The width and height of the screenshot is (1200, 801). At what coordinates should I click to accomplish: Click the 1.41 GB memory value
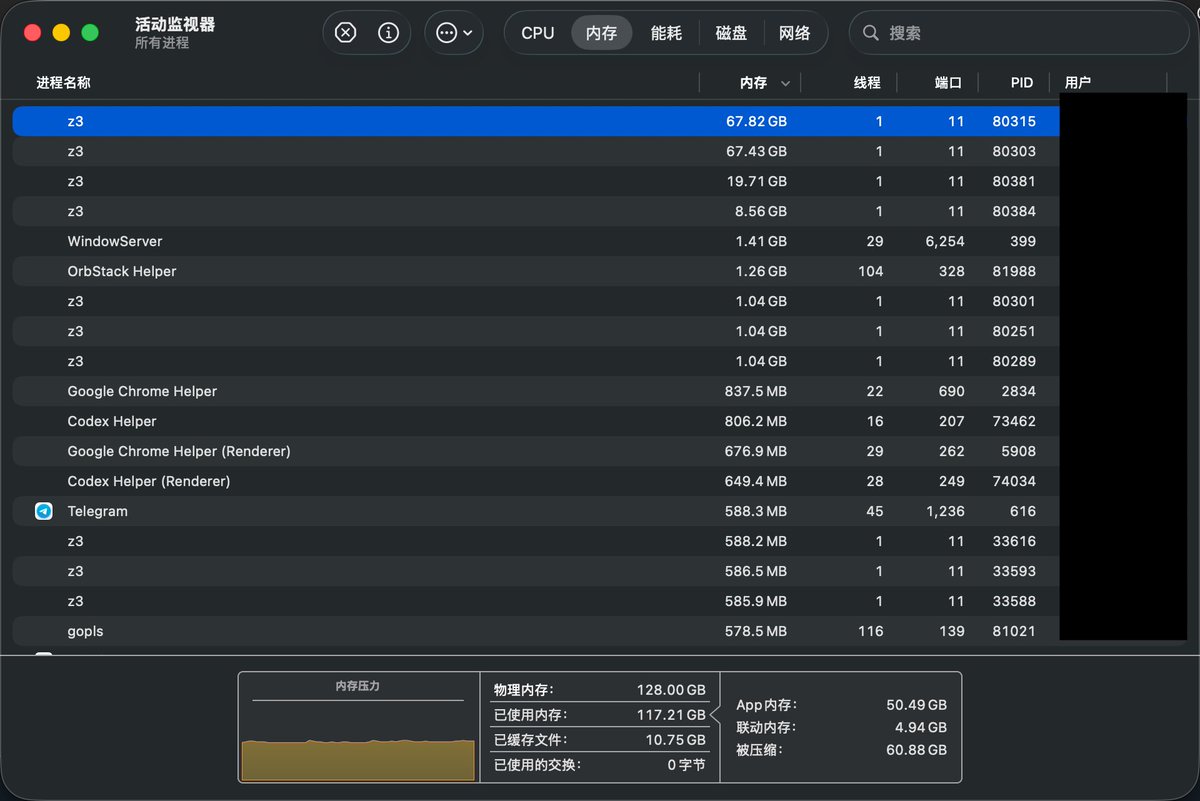761,241
